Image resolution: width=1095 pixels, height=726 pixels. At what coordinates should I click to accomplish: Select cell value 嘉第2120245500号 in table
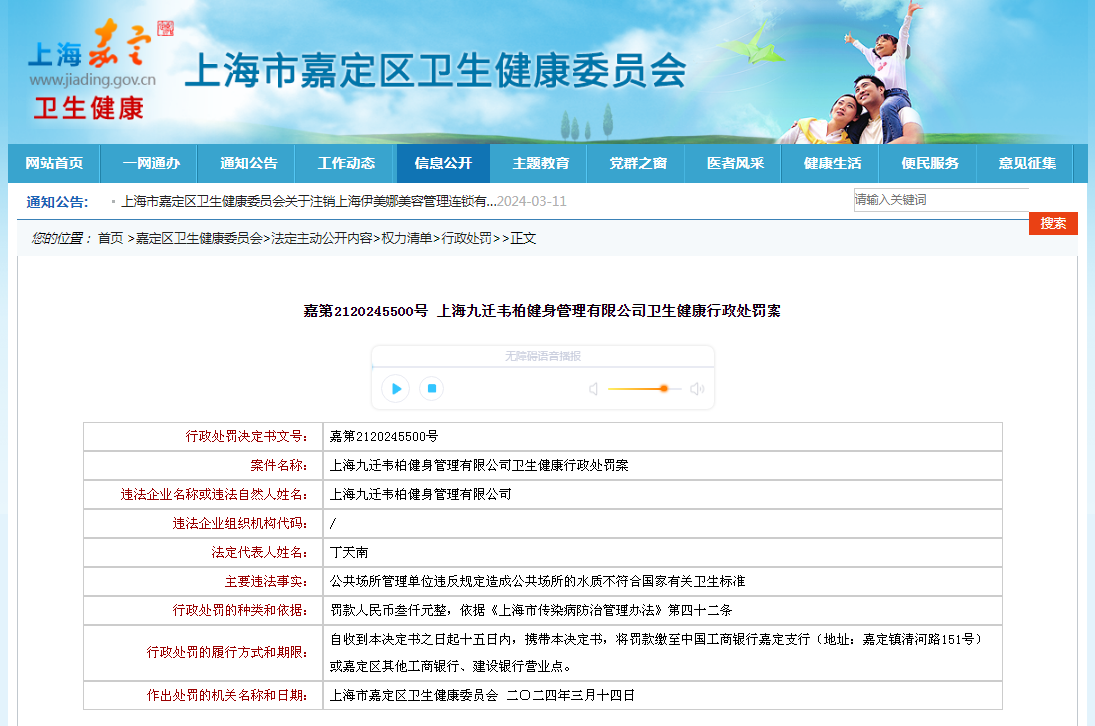pos(383,437)
